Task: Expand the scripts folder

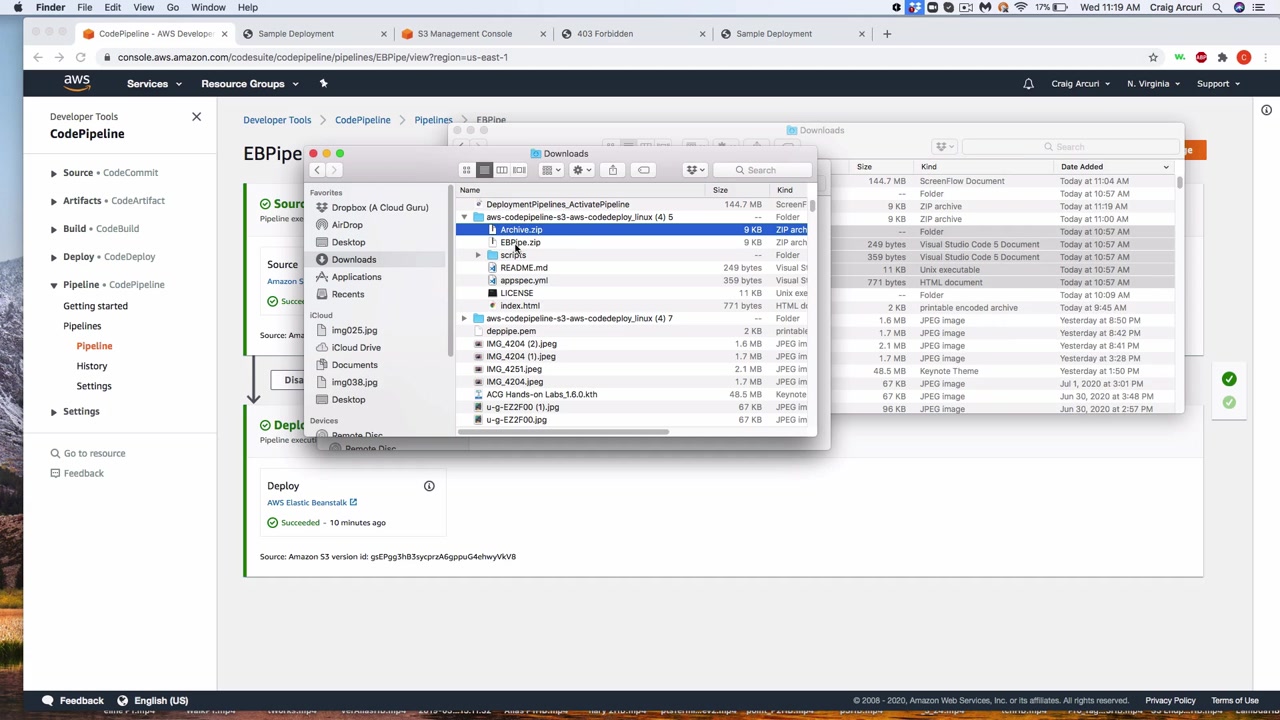Action: click(478, 255)
